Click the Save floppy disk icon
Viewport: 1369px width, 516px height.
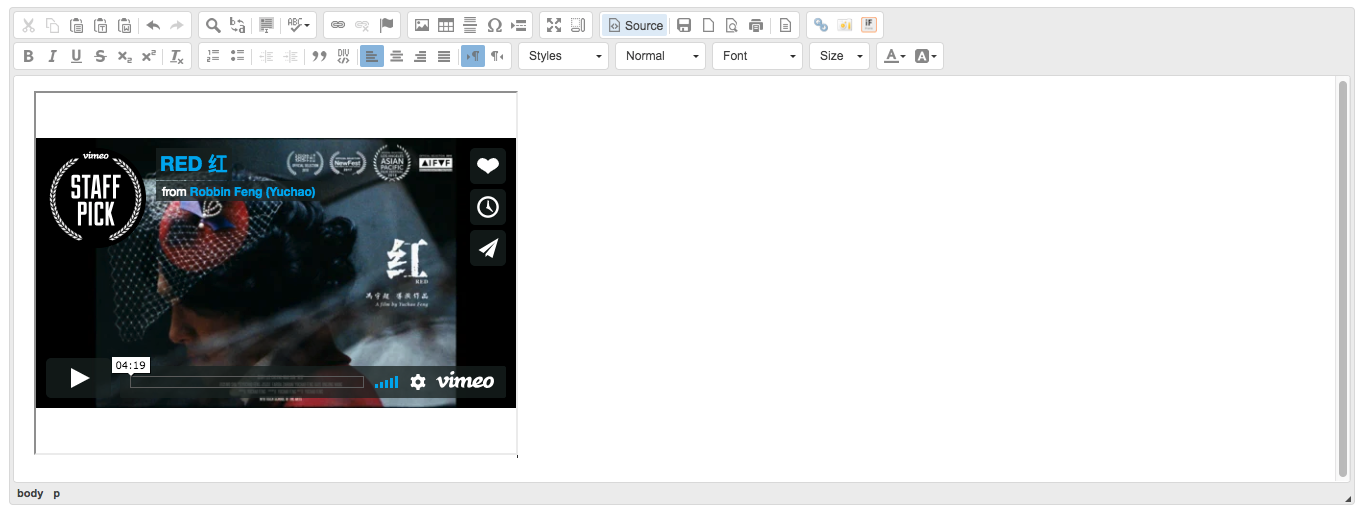pos(684,25)
